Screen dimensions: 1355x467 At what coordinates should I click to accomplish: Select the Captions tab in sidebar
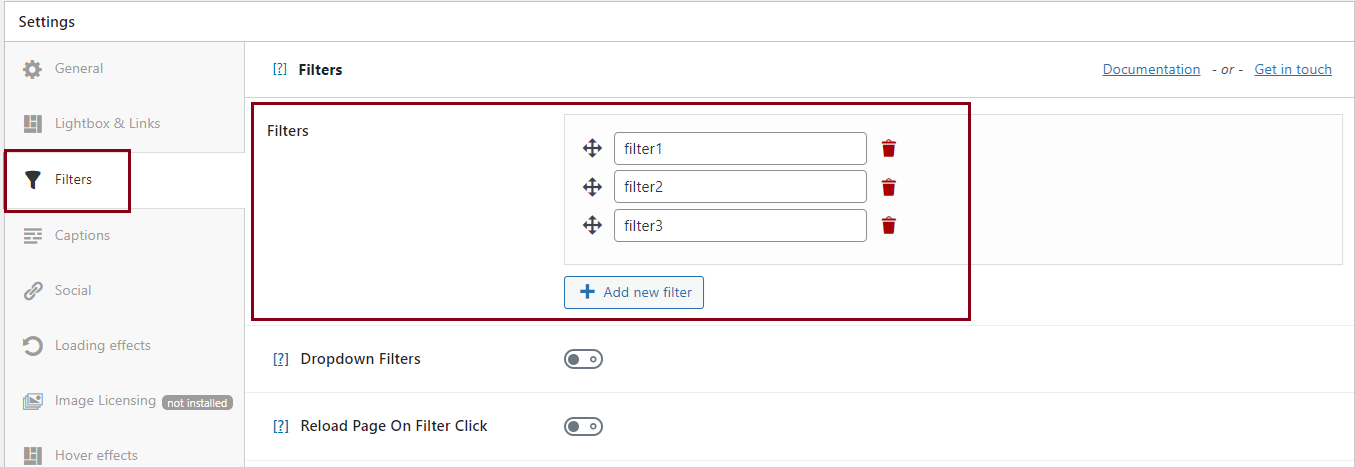point(82,236)
